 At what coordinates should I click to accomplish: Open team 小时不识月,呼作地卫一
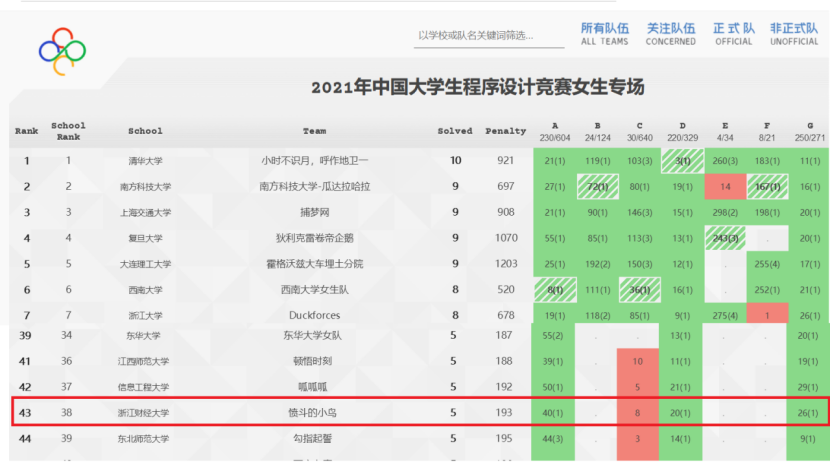click(x=315, y=160)
